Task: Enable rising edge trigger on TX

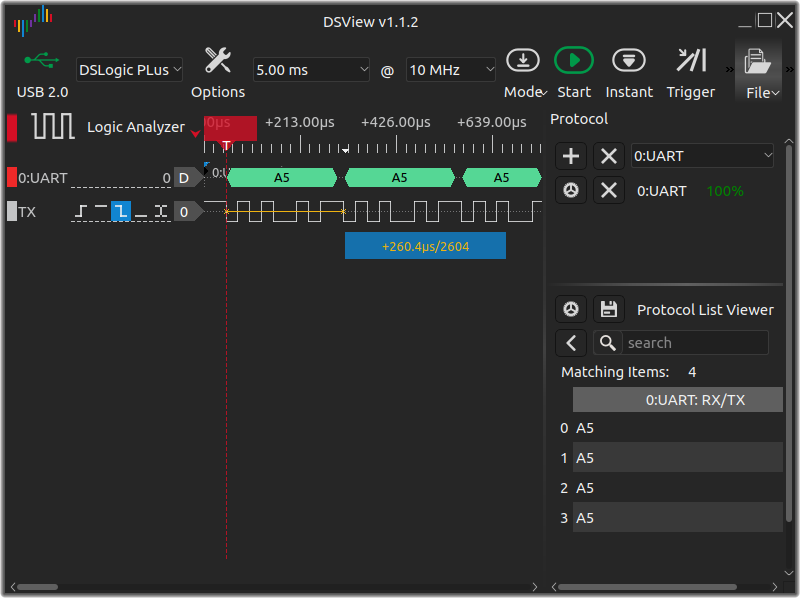Action: click(x=82, y=212)
